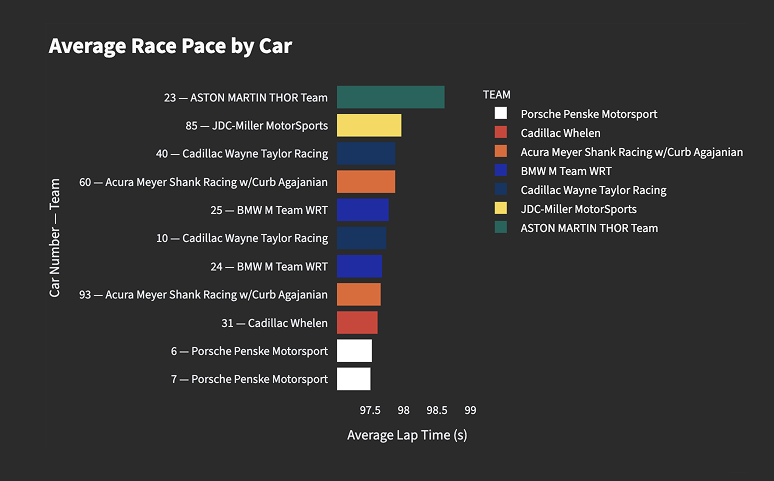Click the Average Race Pace by Car title
This screenshot has height=481, width=774.
(x=170, y=46)
